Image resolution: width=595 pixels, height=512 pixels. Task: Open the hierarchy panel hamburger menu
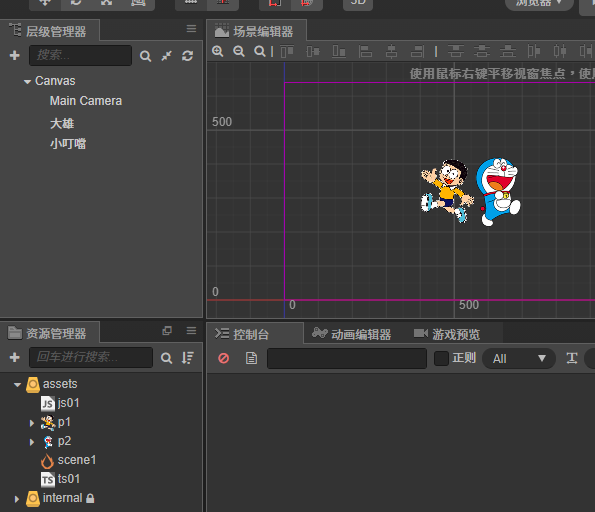[x=191, y=28]
